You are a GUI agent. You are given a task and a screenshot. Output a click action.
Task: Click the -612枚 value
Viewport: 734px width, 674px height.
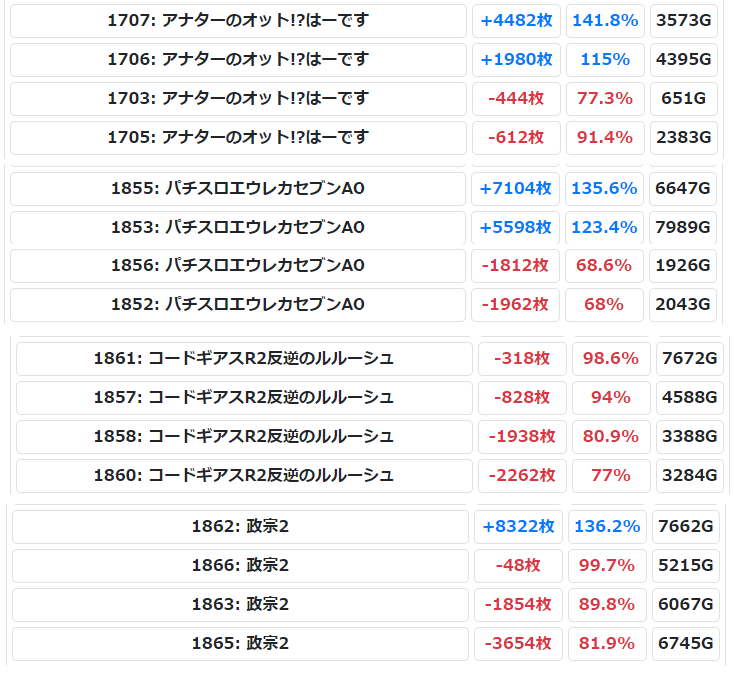click(x=516, y=138)
